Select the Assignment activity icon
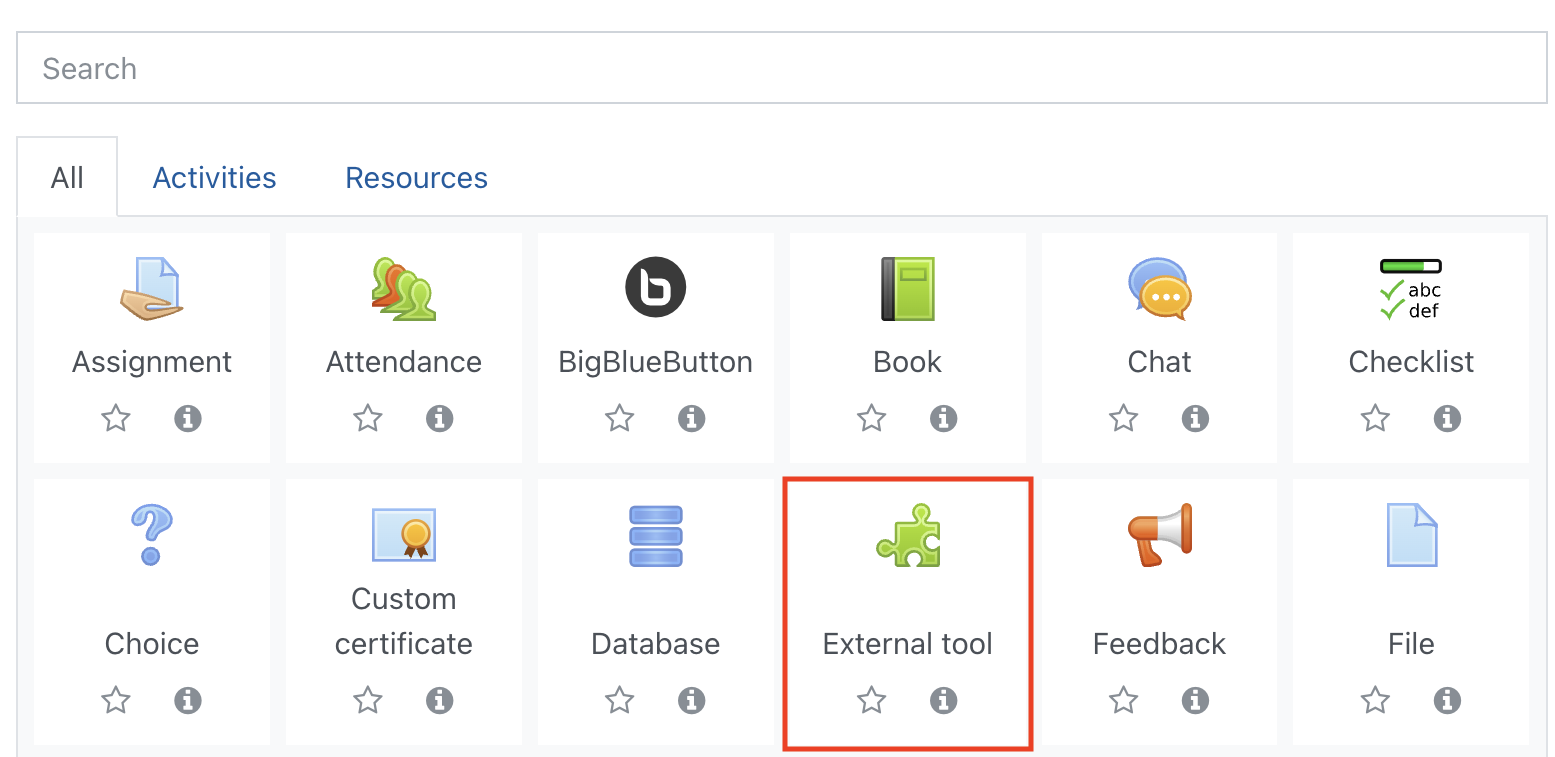Viewport: 1555px width, 757px height. pyautogui.click(x=151, y=289)
